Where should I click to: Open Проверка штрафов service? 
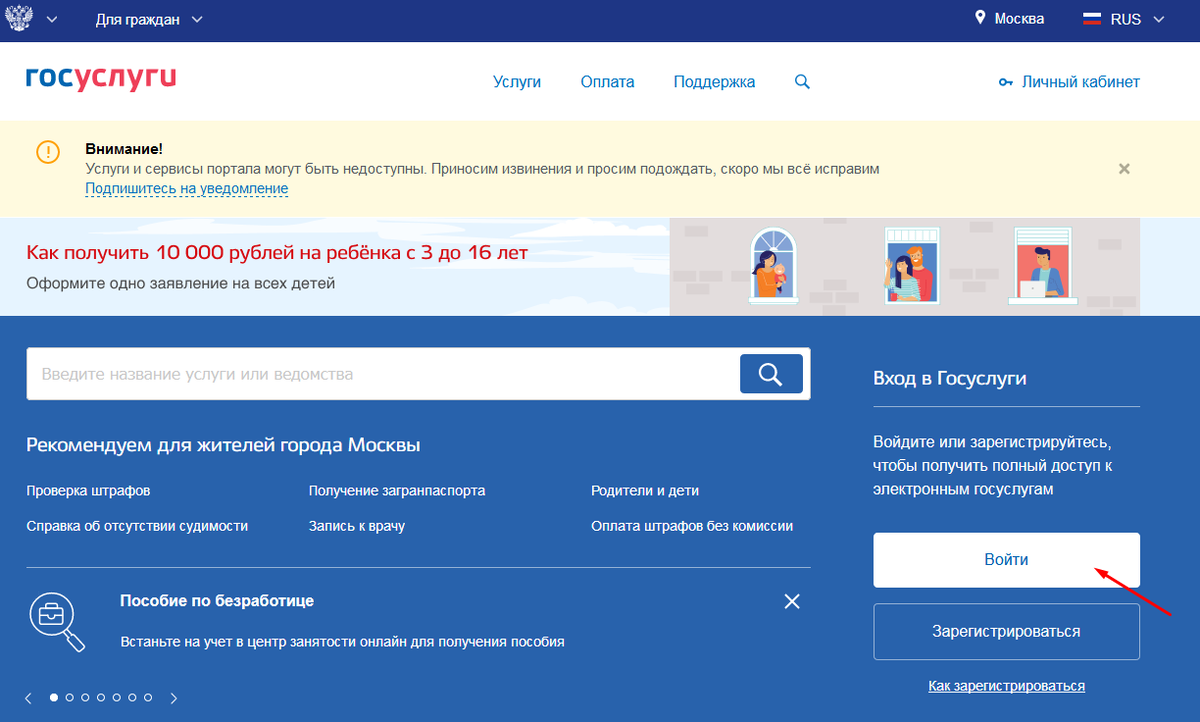pos(88,491)
